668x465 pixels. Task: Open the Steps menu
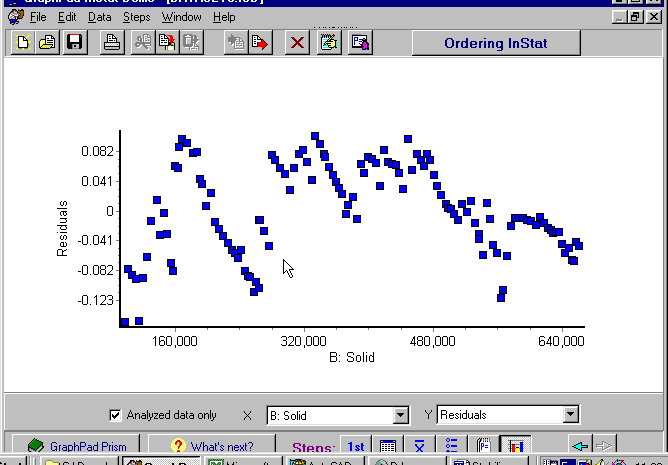point(137,17)
